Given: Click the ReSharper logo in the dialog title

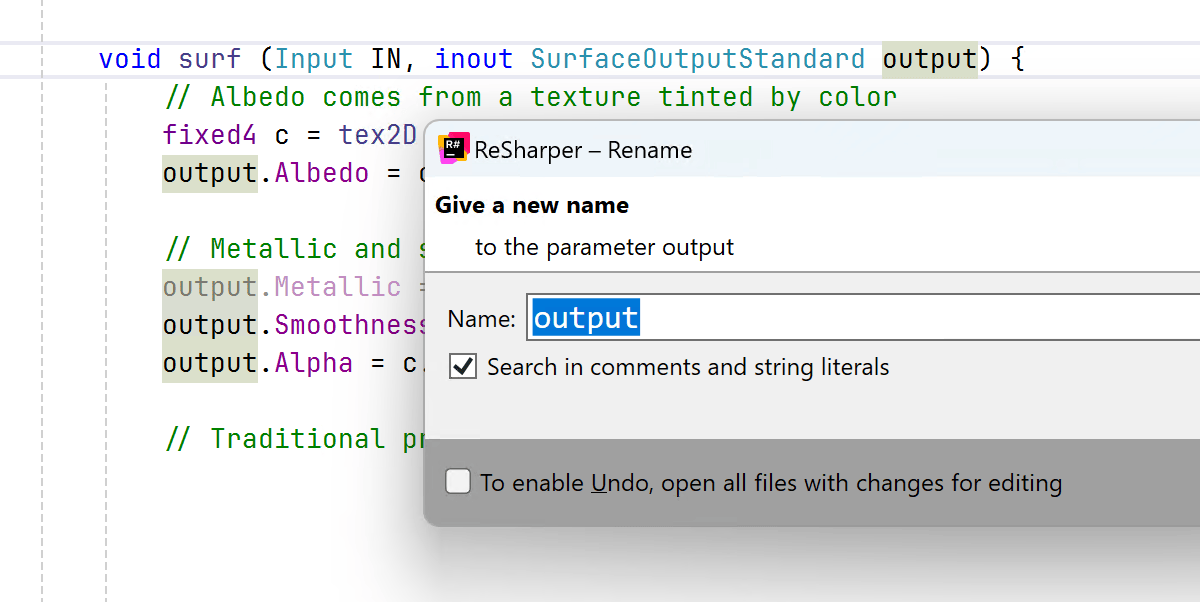Looking at the screenshot, I should tap(454, 148).
